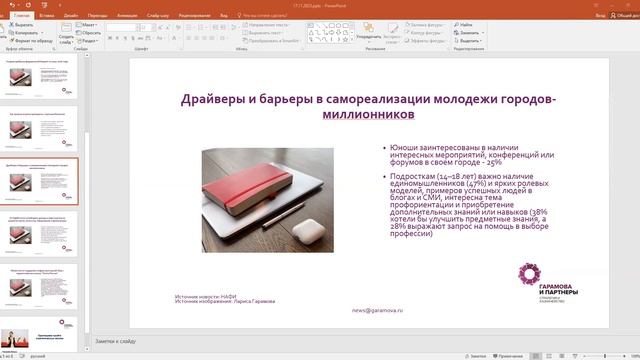Toggle text shadow formatting
This screenshot has height=360, width=640.
pos(133,38)
